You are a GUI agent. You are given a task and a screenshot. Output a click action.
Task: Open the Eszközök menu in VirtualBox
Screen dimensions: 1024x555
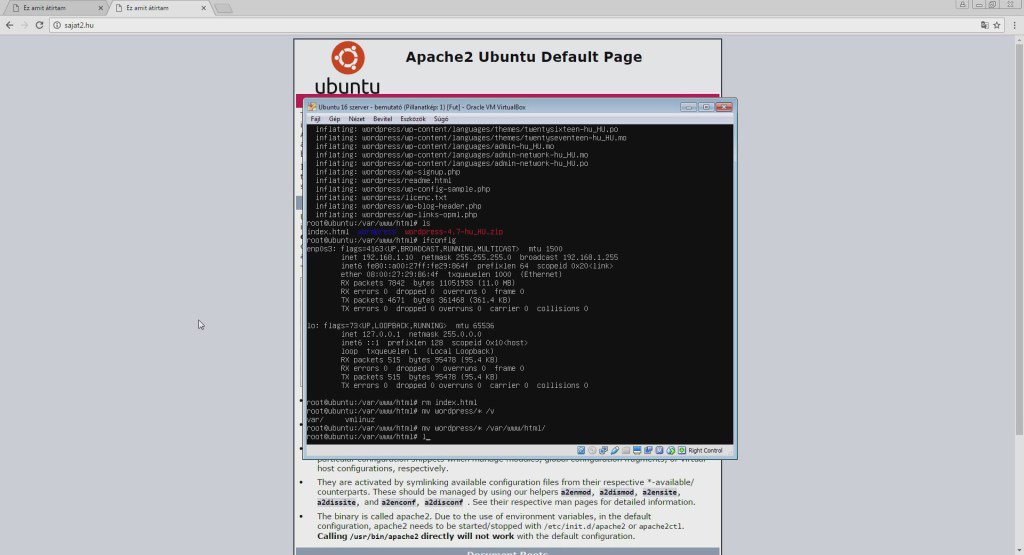[413, 119]
